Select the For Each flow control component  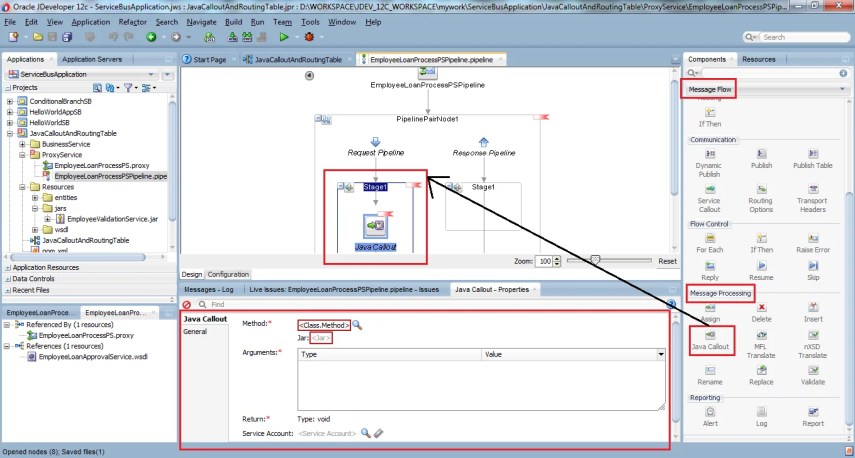coord(709,244)
